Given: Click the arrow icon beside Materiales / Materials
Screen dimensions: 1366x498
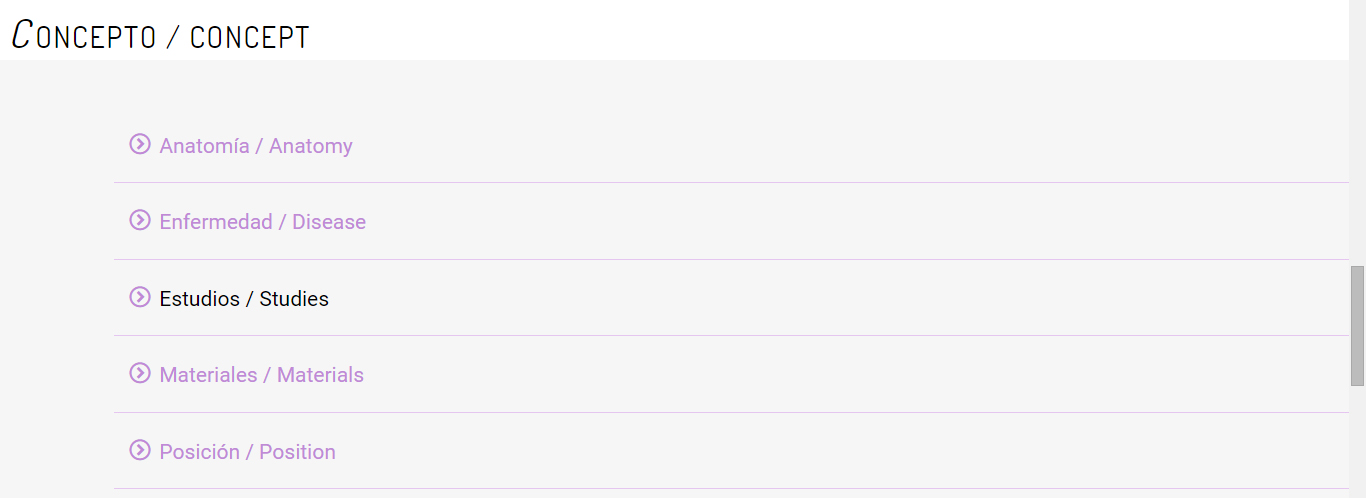Looking at the screenshot, I should tap(140, 373).
